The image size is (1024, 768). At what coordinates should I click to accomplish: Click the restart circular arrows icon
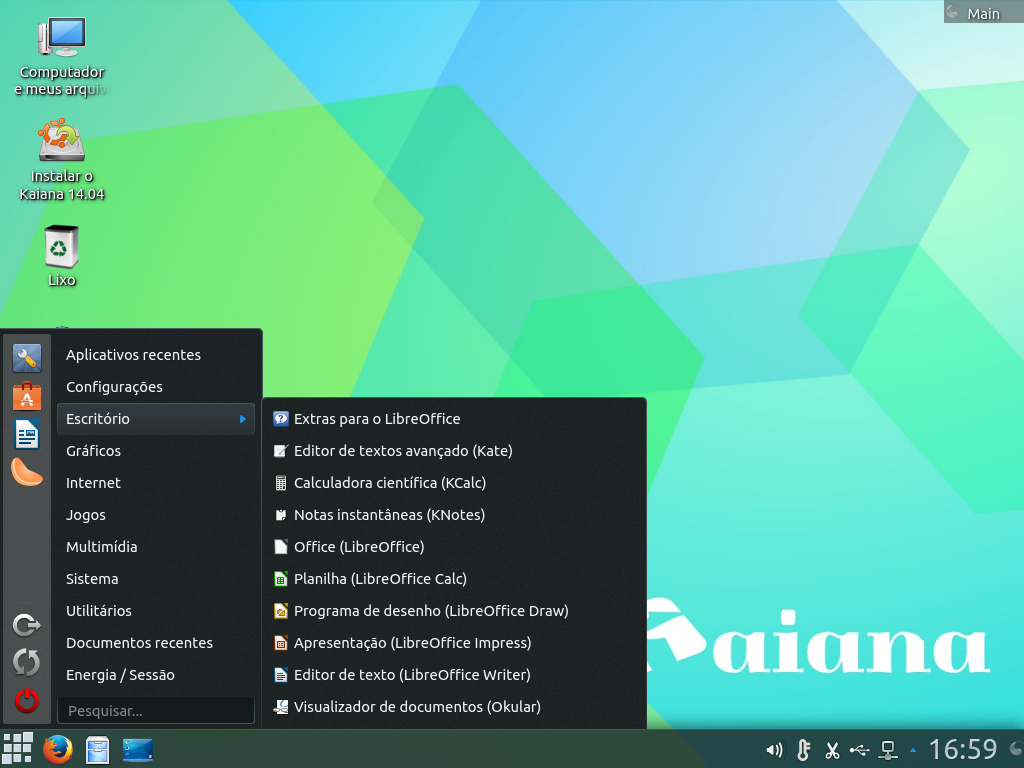[27, 662]
